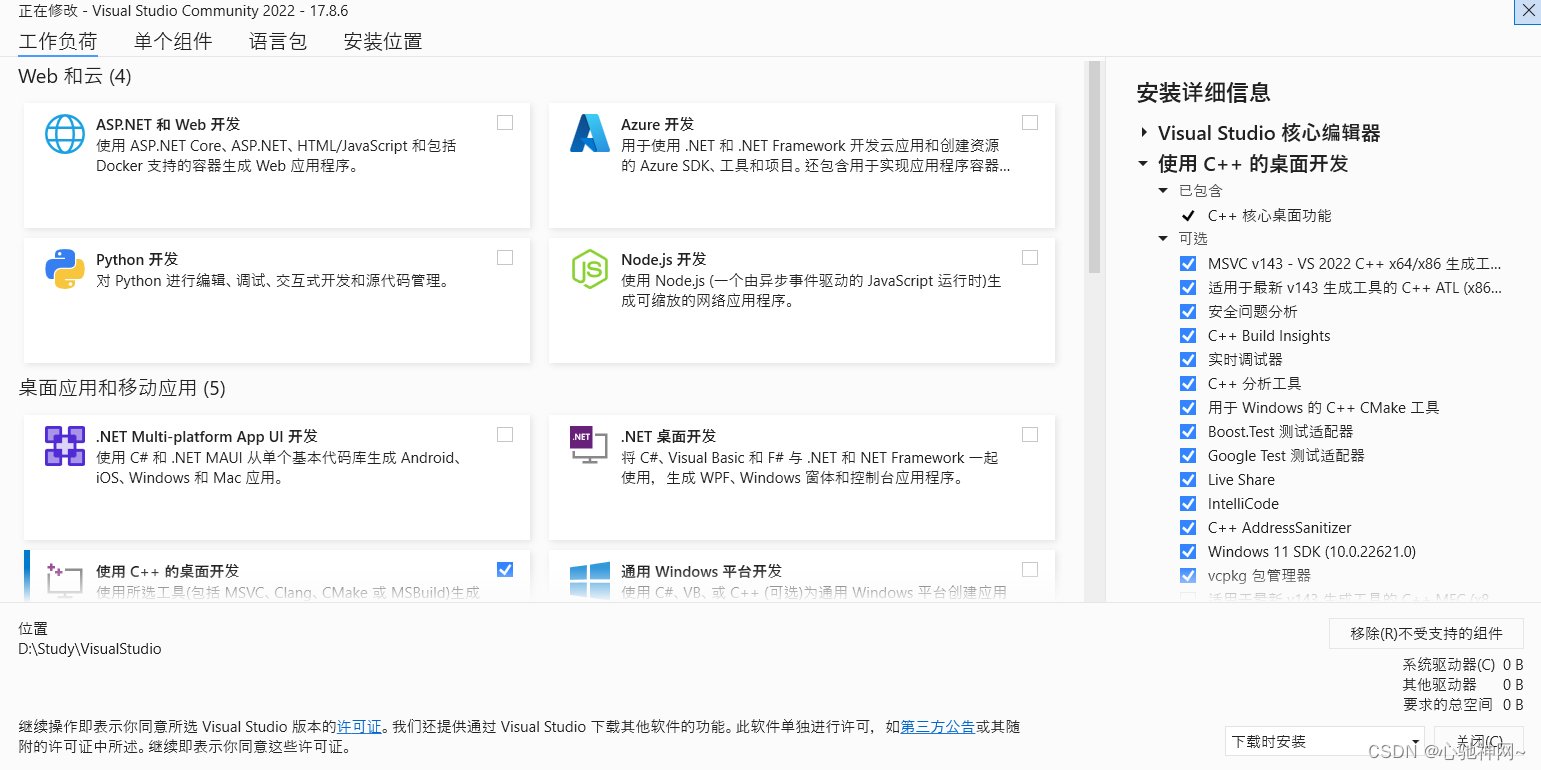This screenshot has width=1541, height=770.
Task: Click the .NET 桌面开发 monitor icon
Action: click(x=590, y=446)
